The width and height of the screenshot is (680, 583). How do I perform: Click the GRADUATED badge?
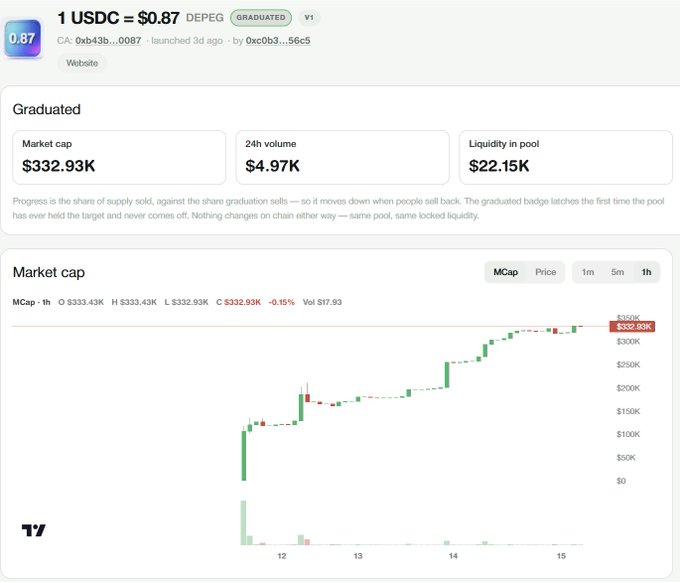point(261,18)
